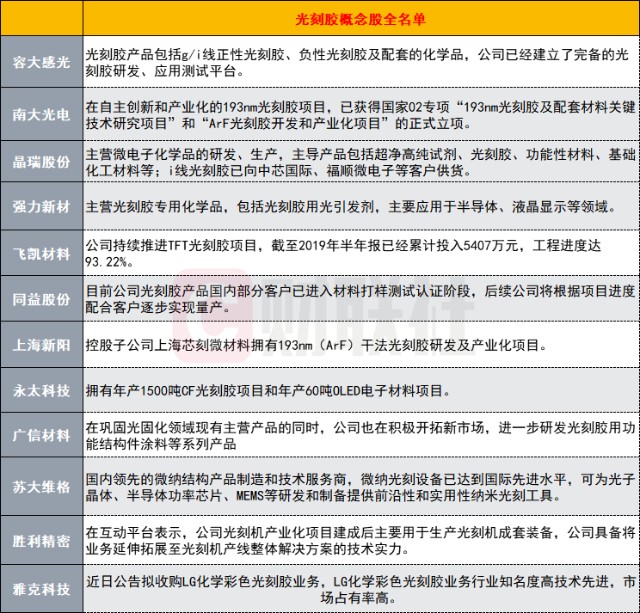Click the 上海新阳 company label
The width and height of the screenshot is (640, 613).
click(x=41, y=346)
